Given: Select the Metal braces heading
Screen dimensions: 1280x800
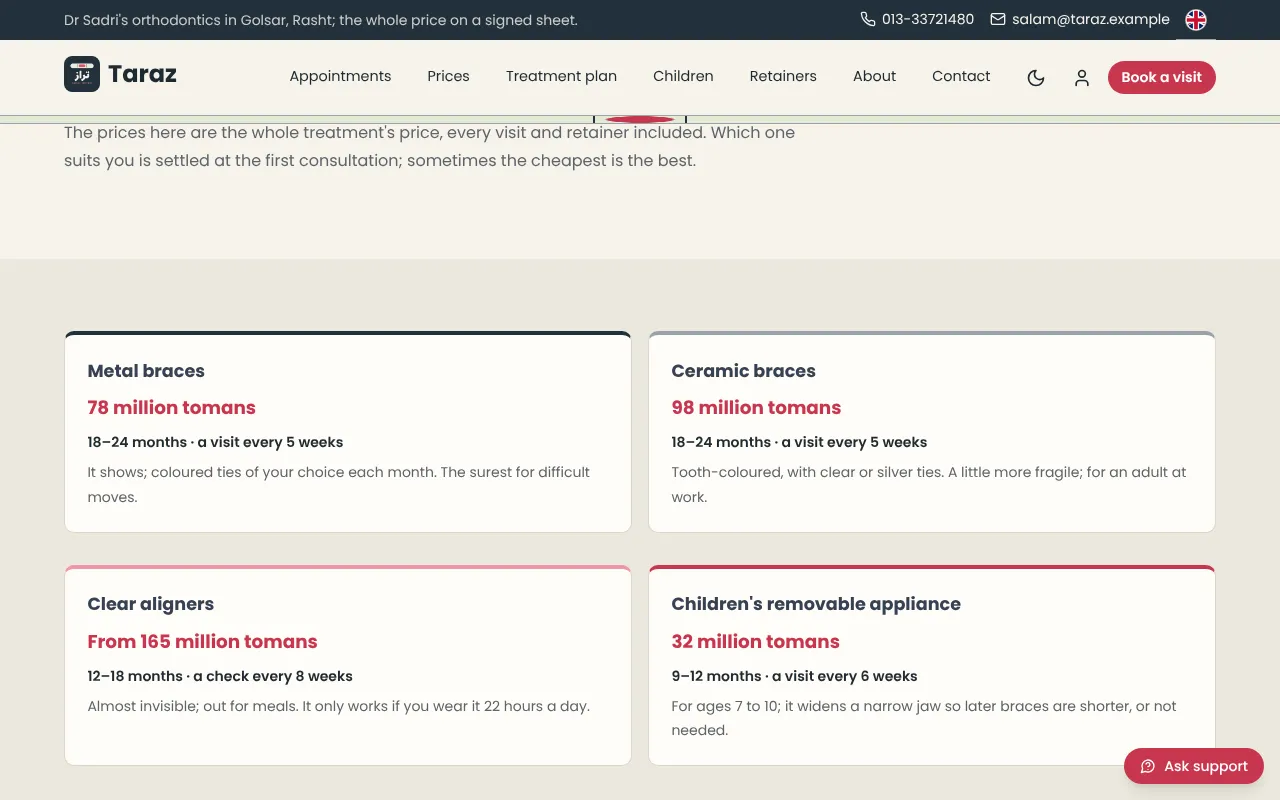Looking at the screenshot, I should (x=146, y=371).
